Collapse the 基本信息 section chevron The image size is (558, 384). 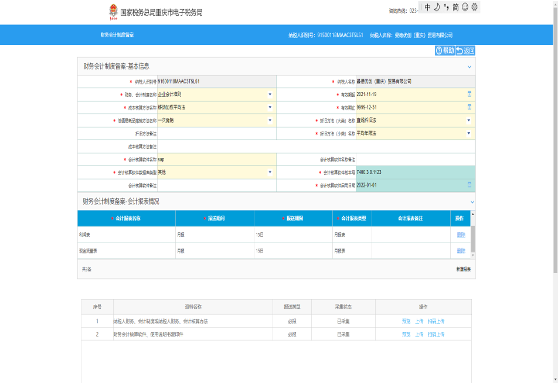pos(469,67)
